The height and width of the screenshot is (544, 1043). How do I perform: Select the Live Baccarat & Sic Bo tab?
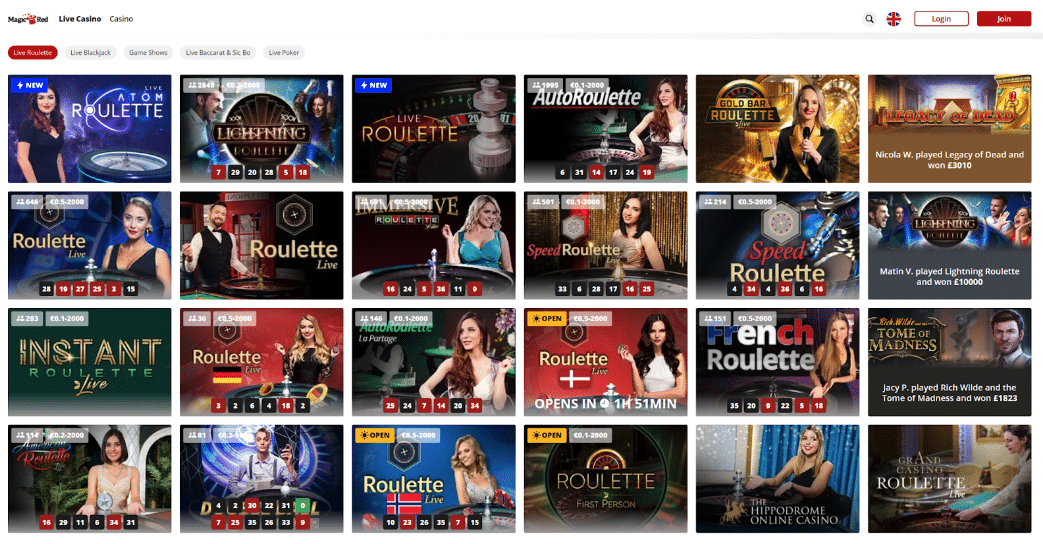(x=218, y=53)
